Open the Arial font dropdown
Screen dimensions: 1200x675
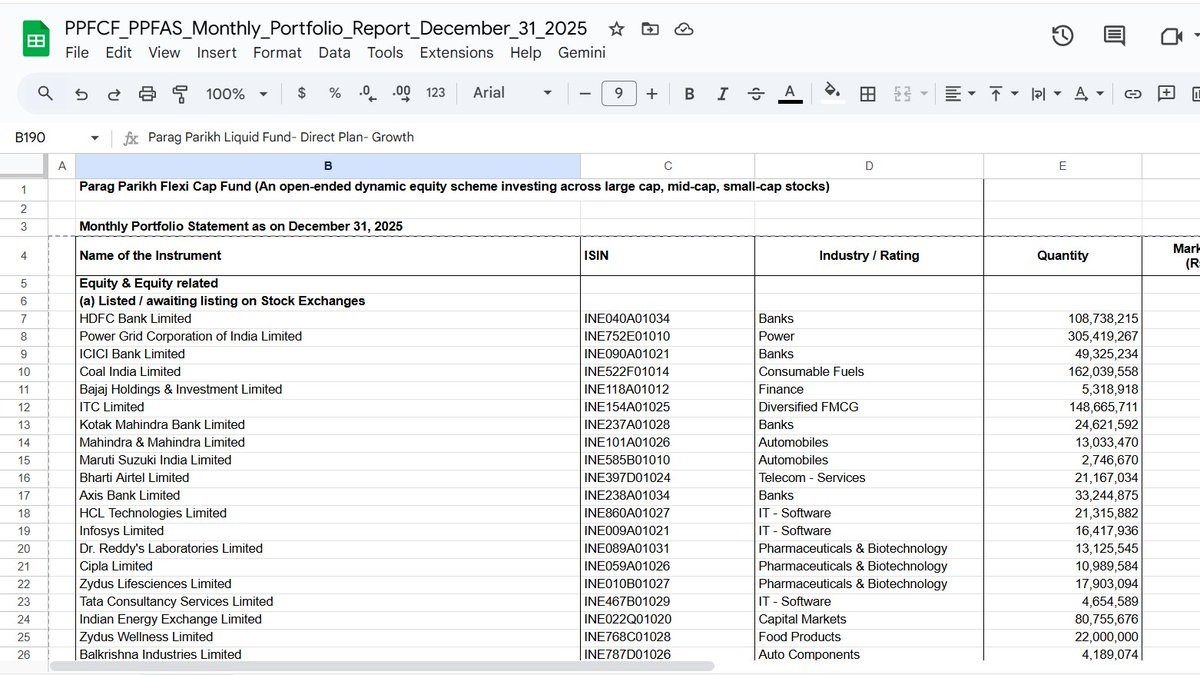coord(513,93)
